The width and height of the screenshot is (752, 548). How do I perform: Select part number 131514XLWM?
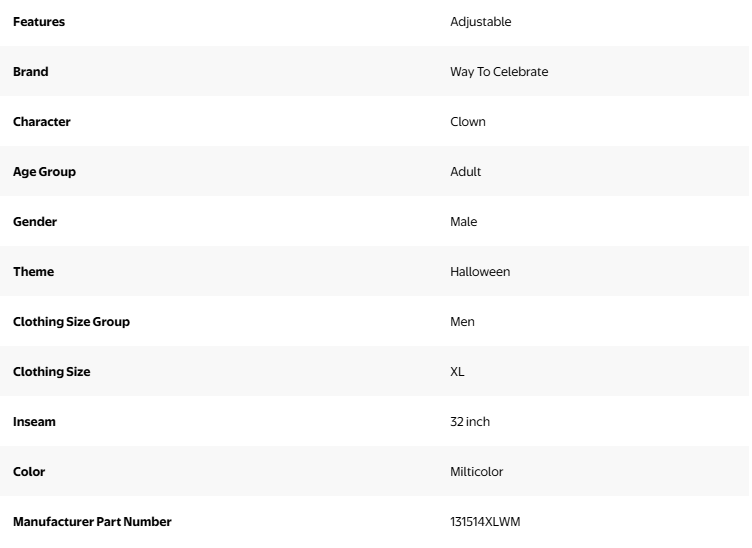click(x=485, y=522)
